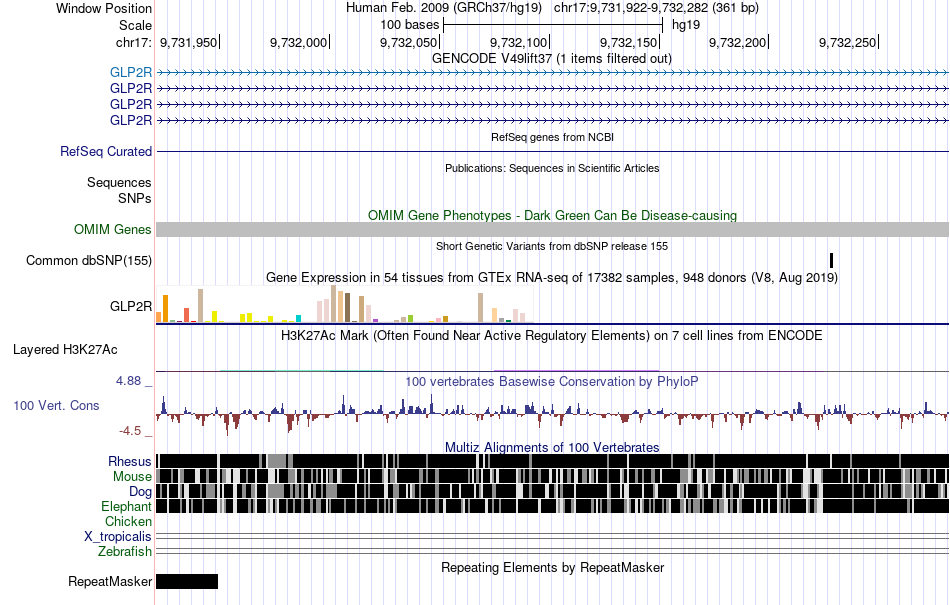Click the Sequences label under Publications
This screenshot has height=605, width=950.
[x=119, y=182]
